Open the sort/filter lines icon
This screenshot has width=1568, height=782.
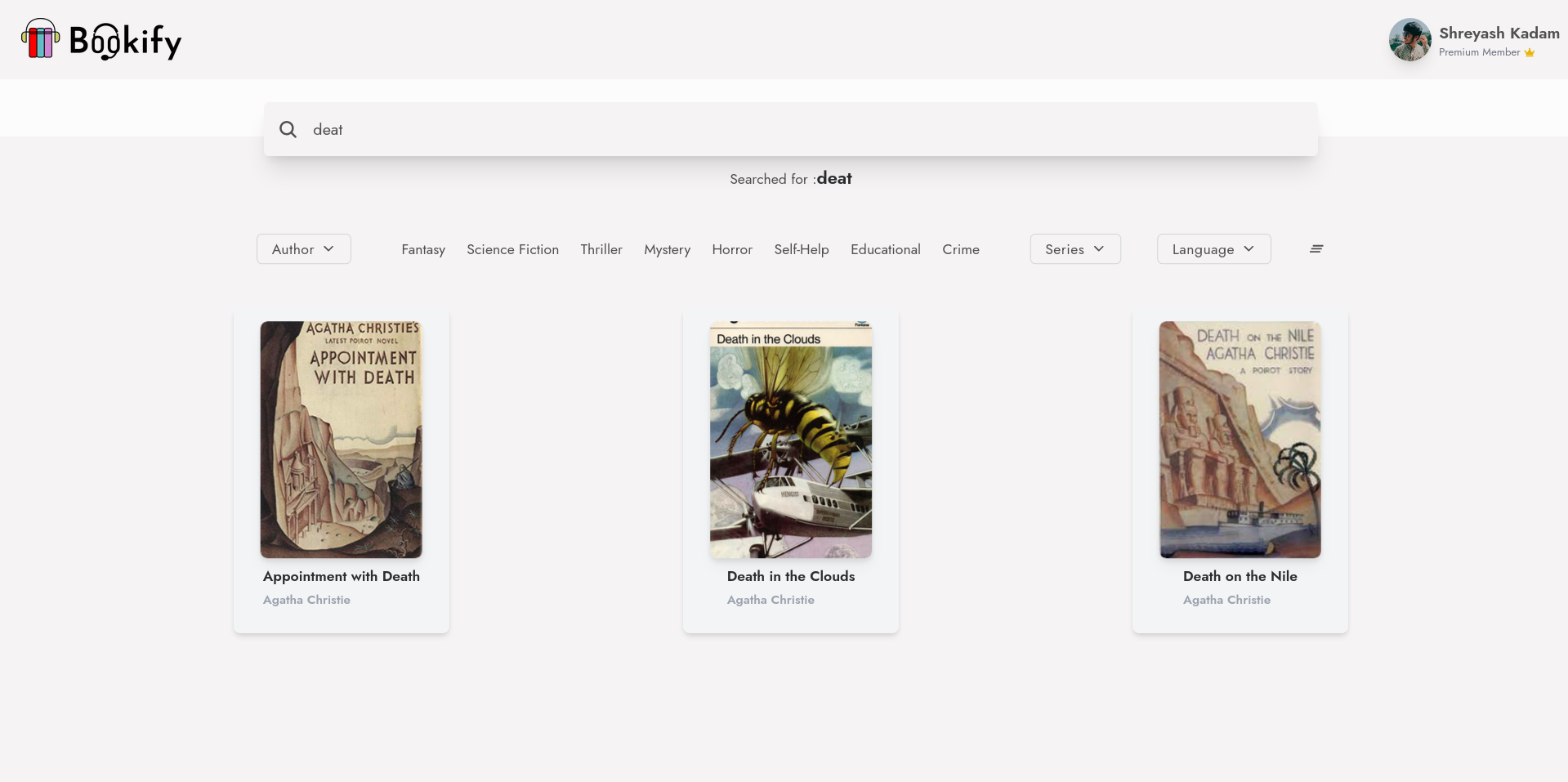click(x=1316, y=248)
